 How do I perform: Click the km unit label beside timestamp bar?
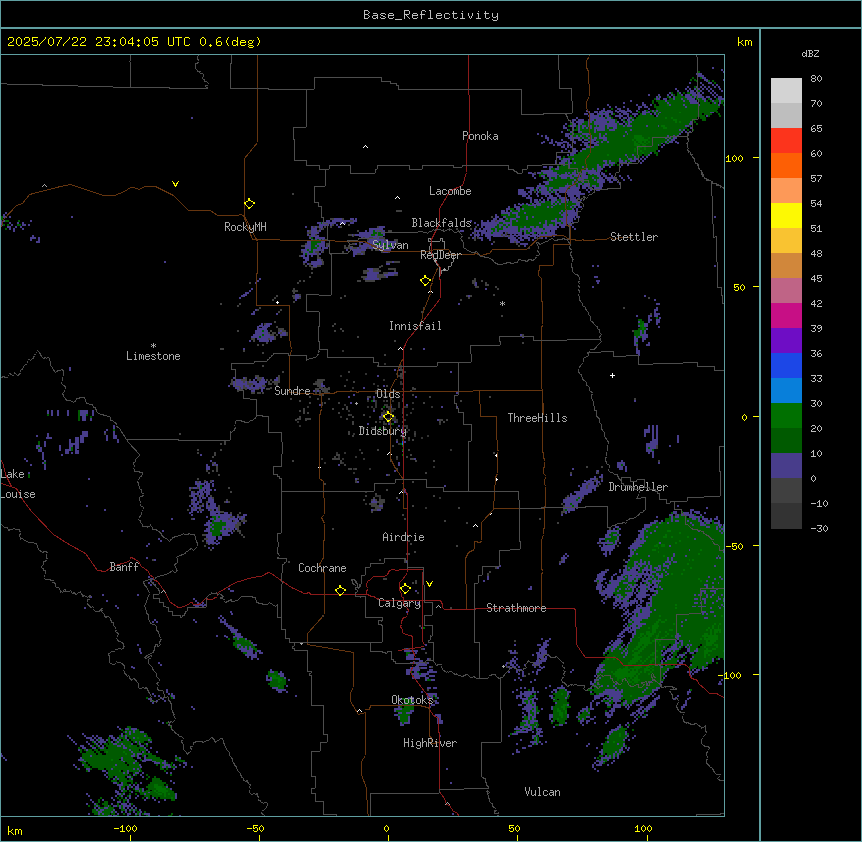point(744,42)
